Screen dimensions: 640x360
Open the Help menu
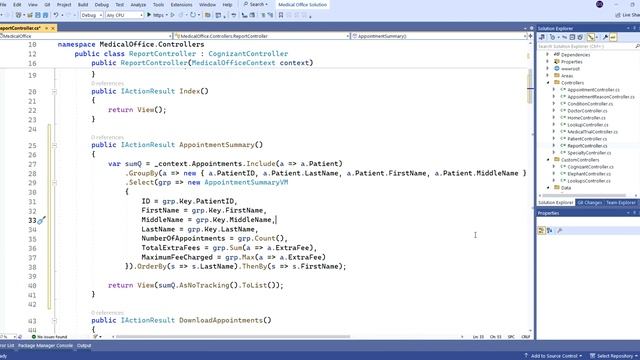point(227,4)
